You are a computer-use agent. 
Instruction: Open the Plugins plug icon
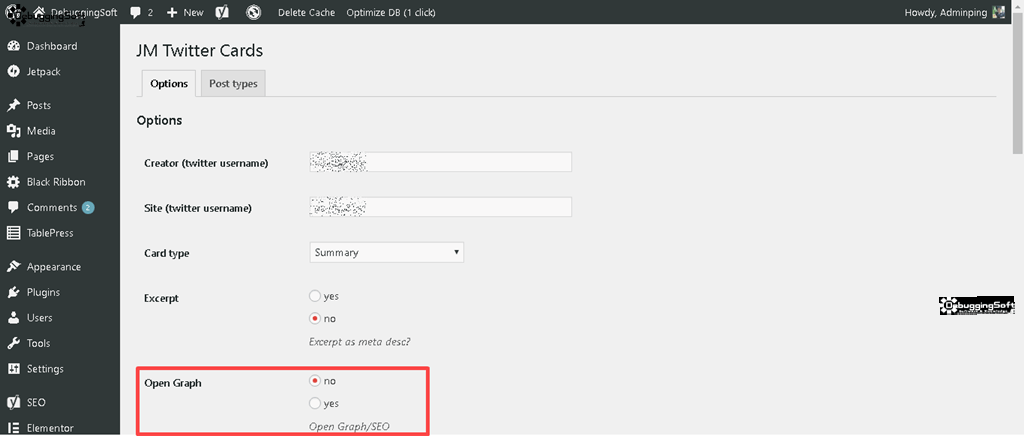coord(13,292)
